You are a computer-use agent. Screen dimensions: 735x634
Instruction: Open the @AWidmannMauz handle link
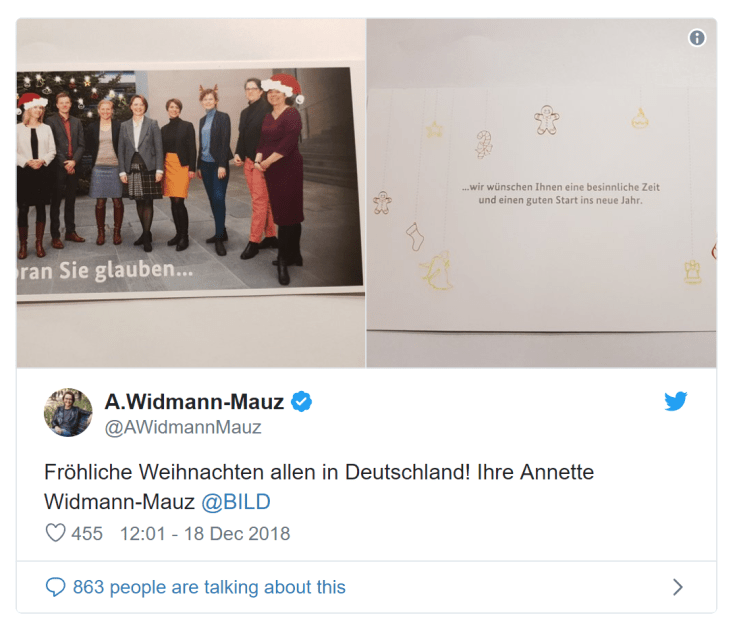coord(183,427)
